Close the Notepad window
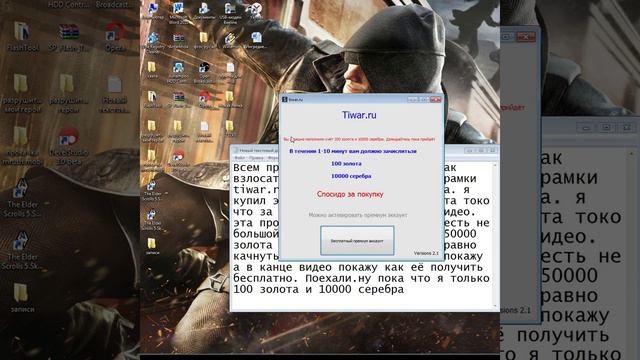The image size is (640, 360). [493, 151]
